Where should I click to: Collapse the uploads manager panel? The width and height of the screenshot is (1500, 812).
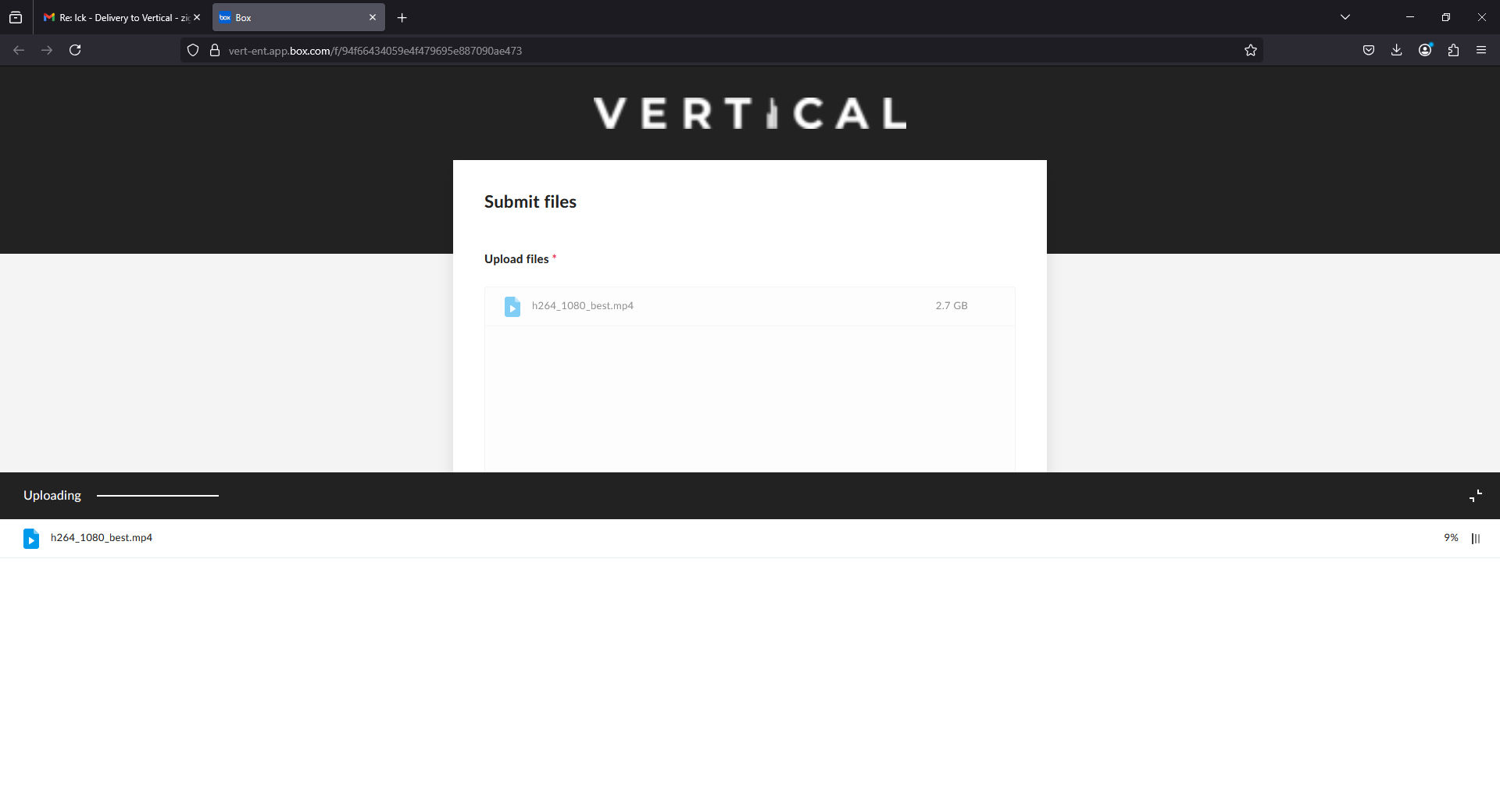click(1475, 496)
